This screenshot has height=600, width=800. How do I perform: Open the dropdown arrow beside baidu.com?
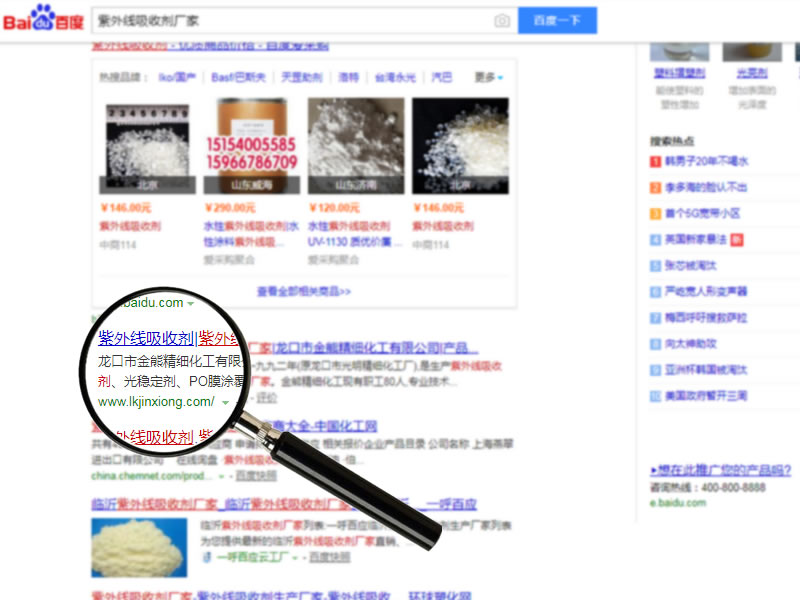[191, 304]
